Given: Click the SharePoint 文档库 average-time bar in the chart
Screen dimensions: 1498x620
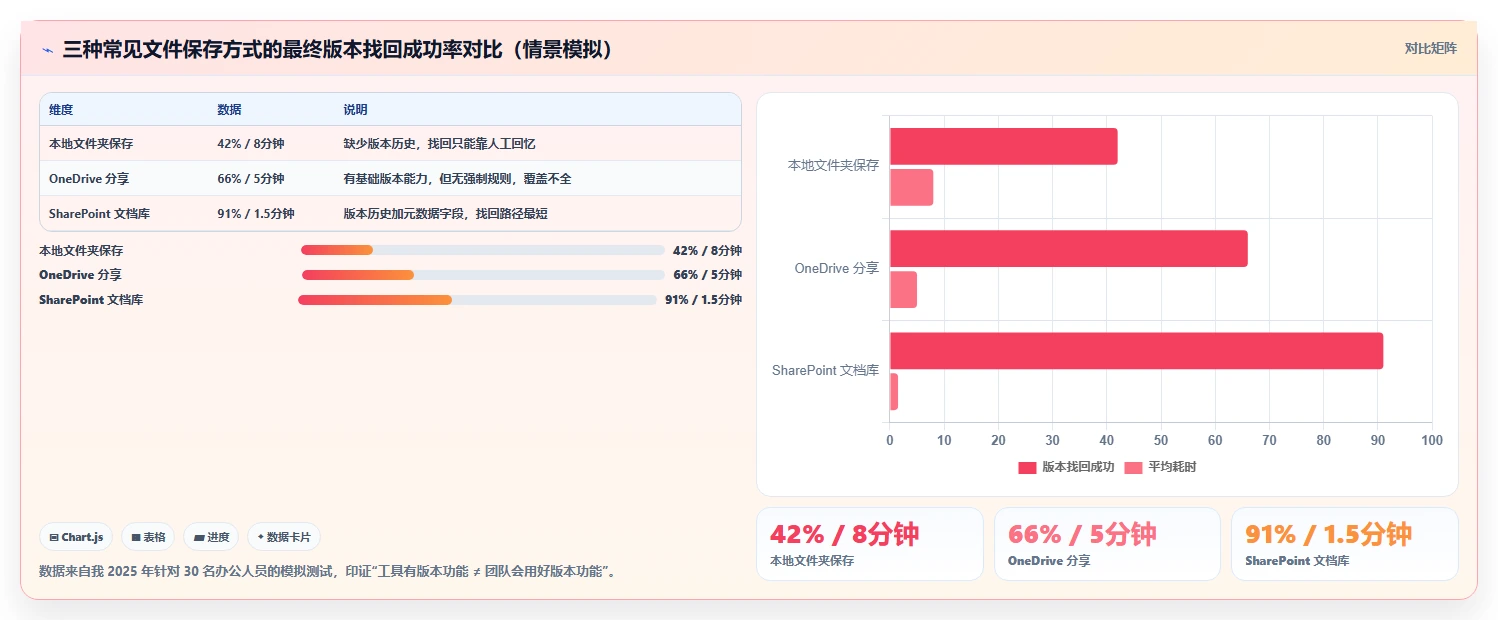Looking at the screenshot, I should (x=894, y=391).
